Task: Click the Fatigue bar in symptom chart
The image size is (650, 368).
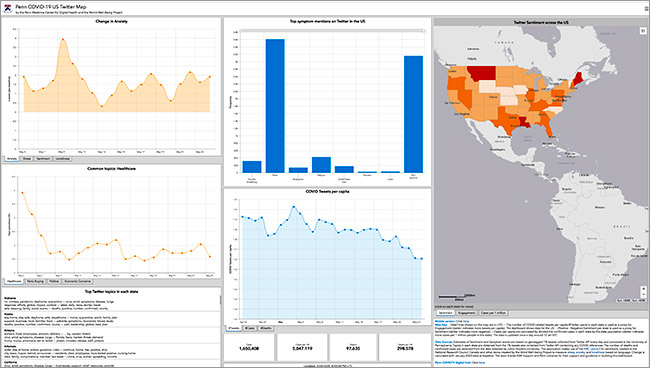Action: pyautogui.click(x=321, y=165)
